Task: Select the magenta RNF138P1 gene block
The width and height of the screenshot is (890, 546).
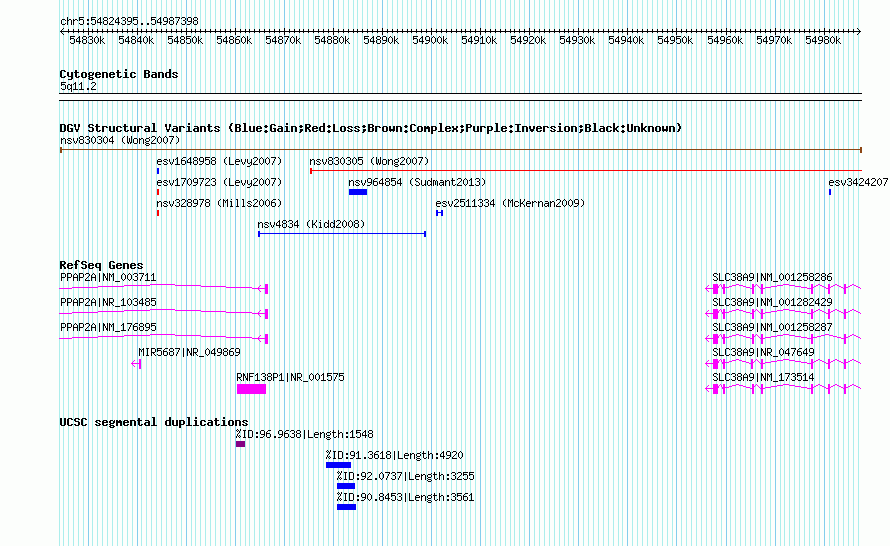Action: pos(251,389)
